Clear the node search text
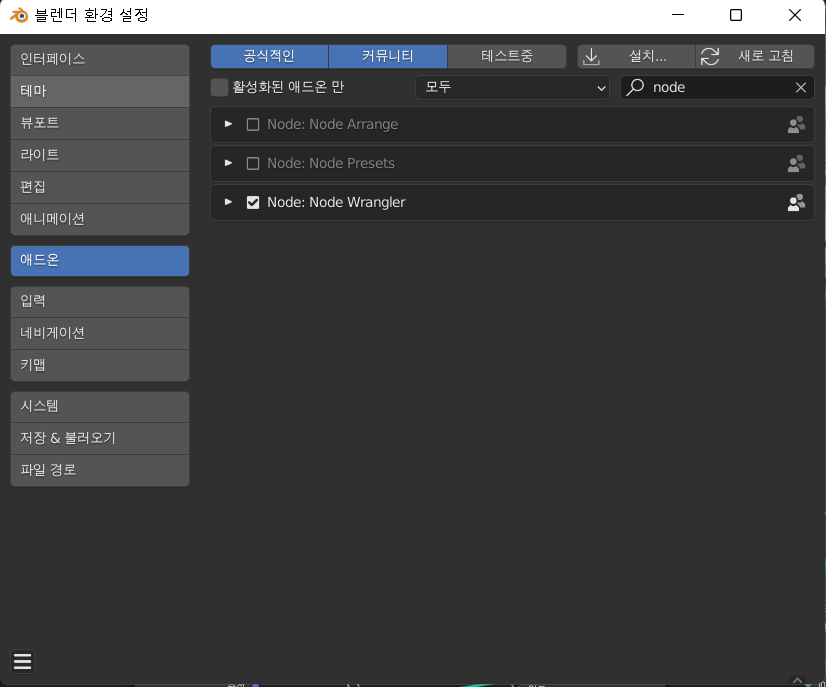Viewport: 826px width, 687px height. click(801, 87)
